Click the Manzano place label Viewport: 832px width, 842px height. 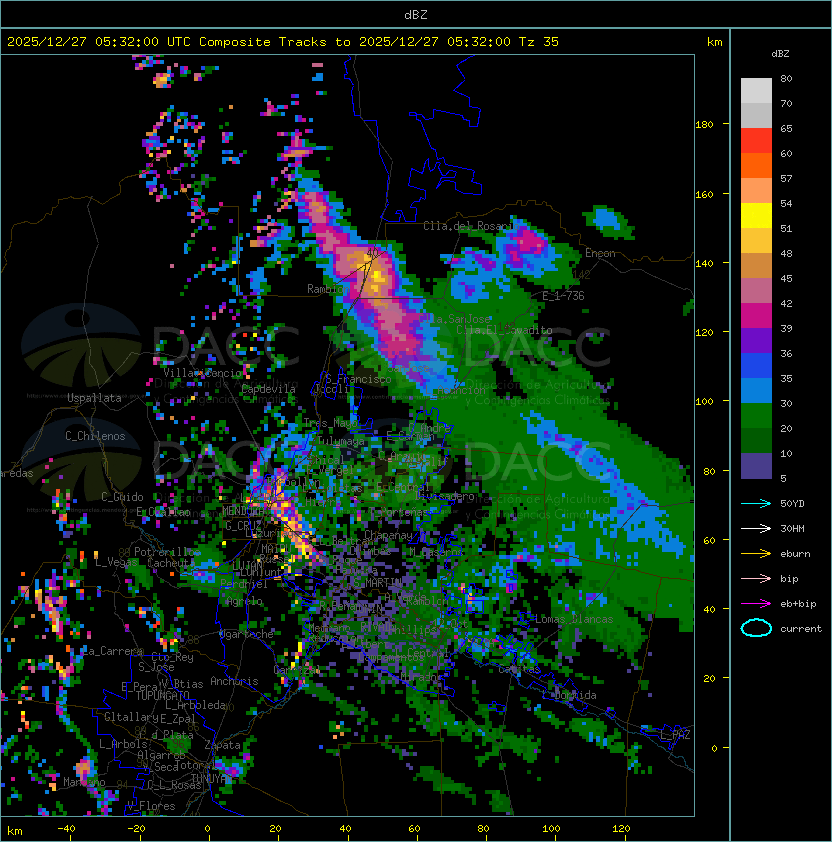coord(84,782)
